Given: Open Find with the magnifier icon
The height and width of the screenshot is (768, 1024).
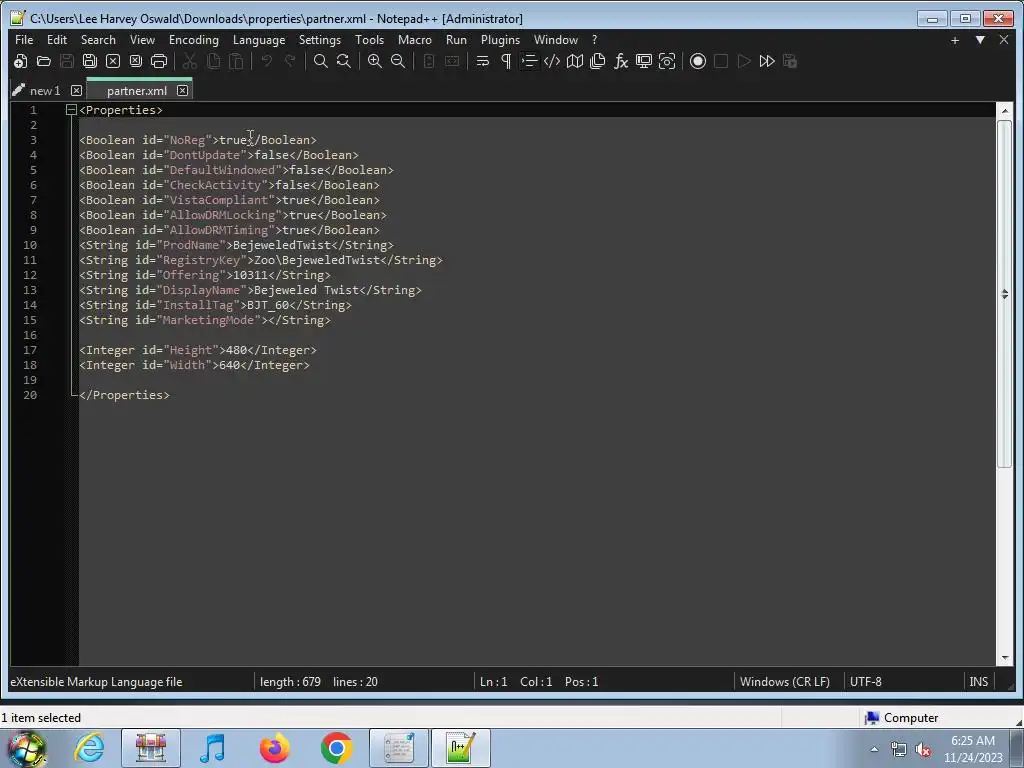Looking at the screenshot, I should pyautogui.click(x=321, y=61).
